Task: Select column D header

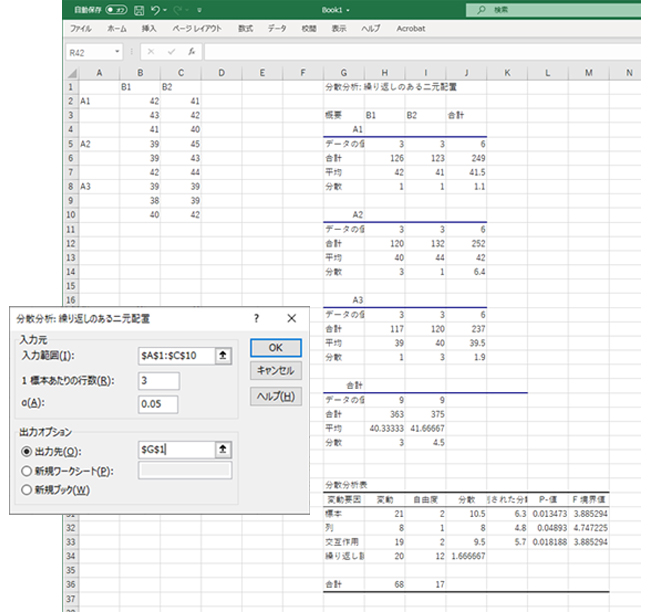Action: (221, 73)
